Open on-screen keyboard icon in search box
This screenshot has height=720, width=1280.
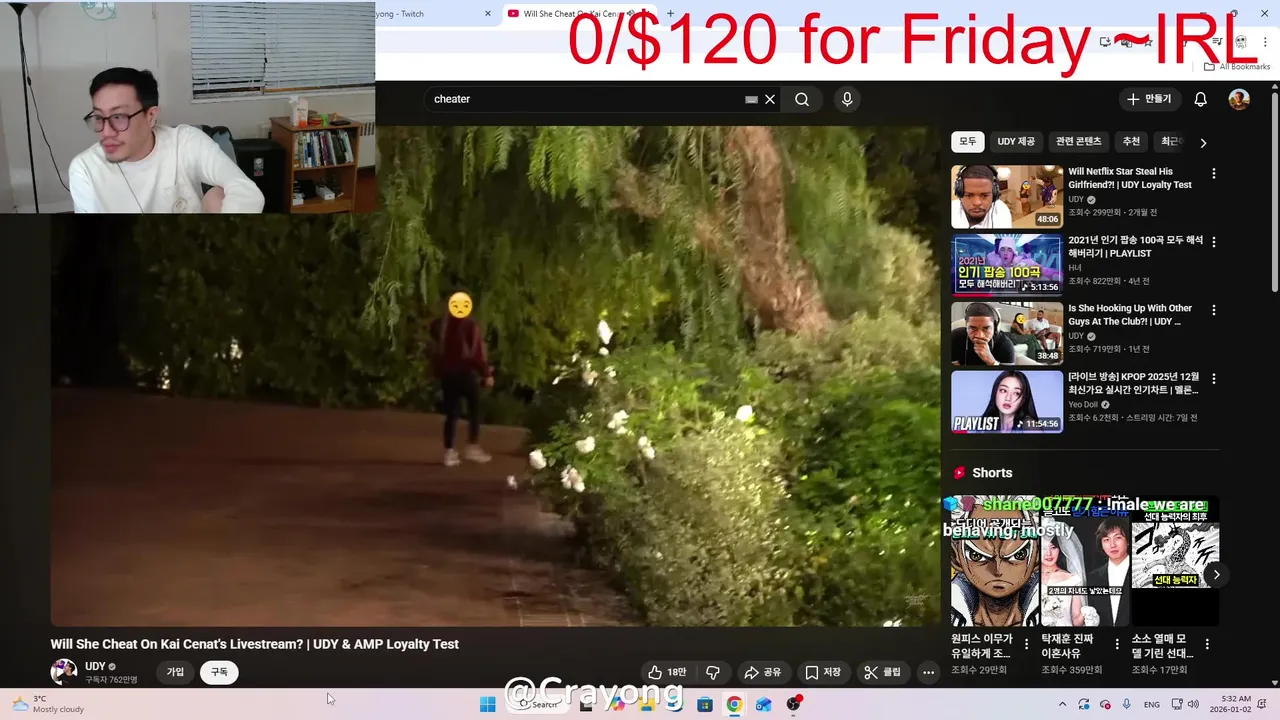pos(751,99)
